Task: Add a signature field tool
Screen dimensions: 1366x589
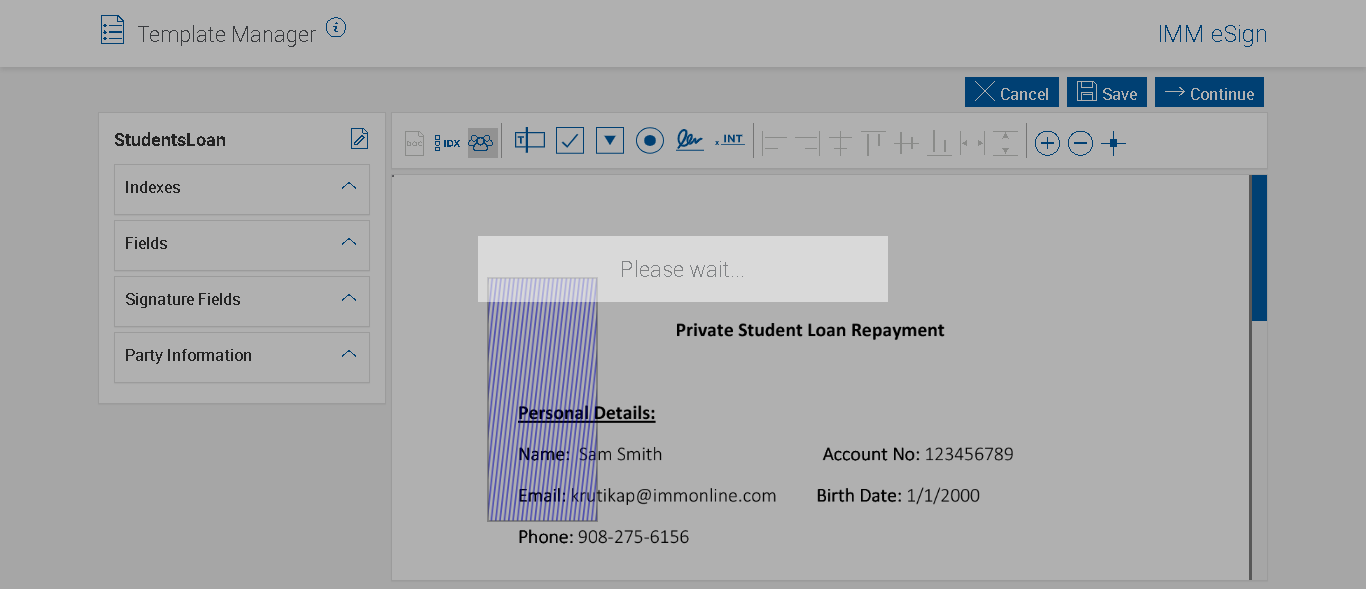Action: [690, 140]
